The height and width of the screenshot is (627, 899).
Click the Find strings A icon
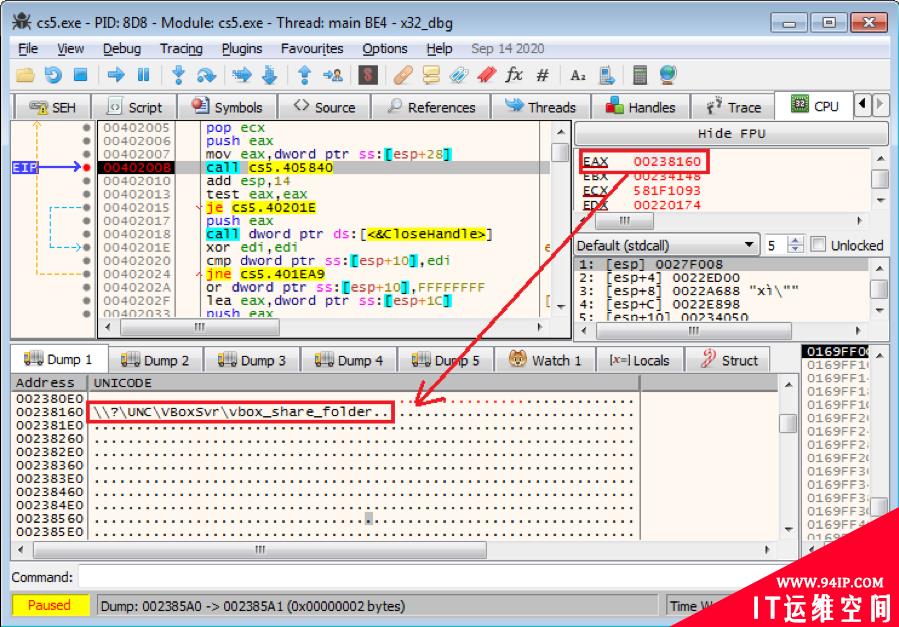[x=577, y=75]
